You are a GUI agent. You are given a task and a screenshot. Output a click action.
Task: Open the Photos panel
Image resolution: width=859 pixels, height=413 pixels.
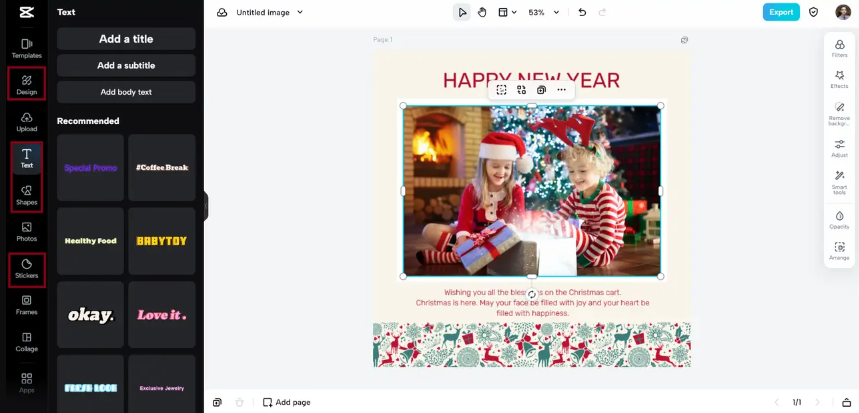[x=26, y=231]
